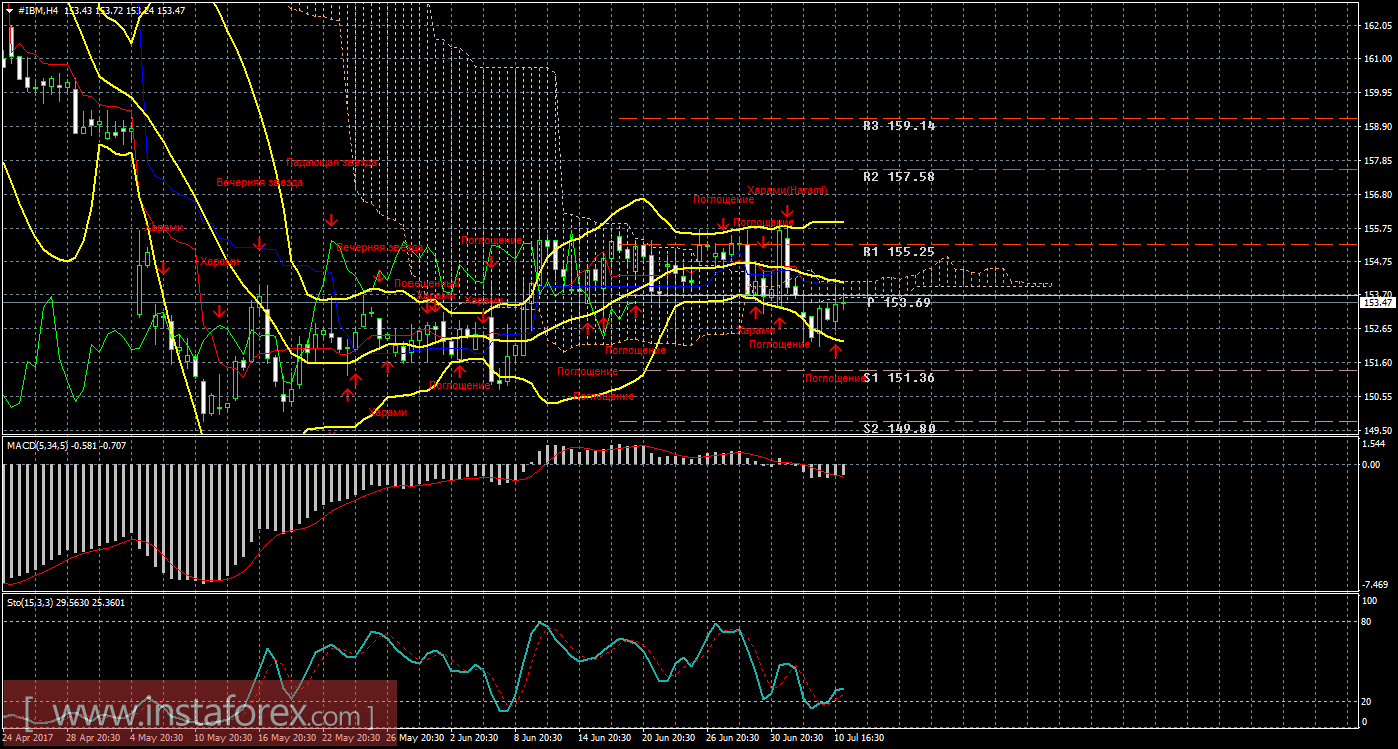The height and width of the screenshot is (749, 1398).
Task: Click the 159.95 price axis value
Action: 1378,93
